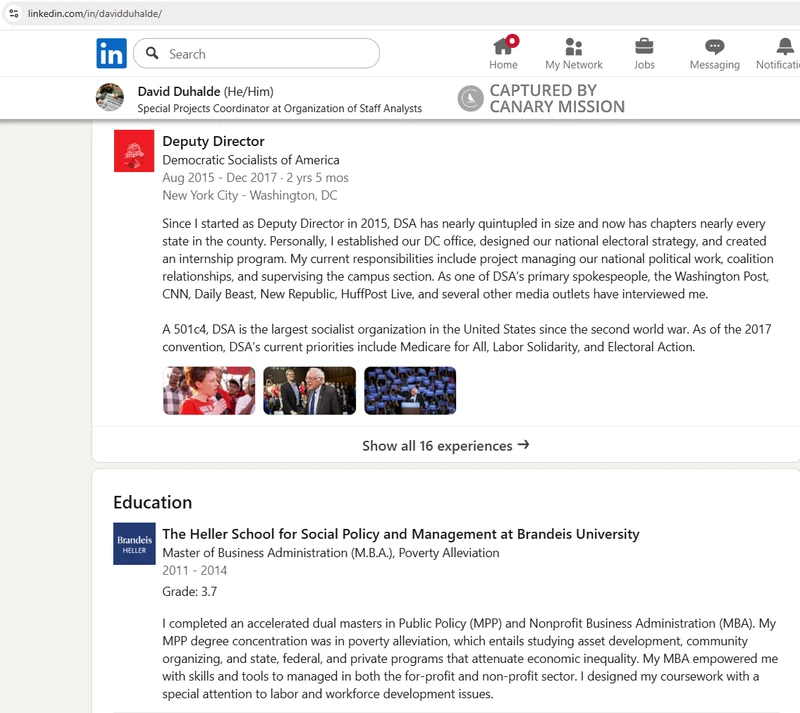Open My Network icon
Viewport: 800px width, 713px height.
(x=573, y=47)
